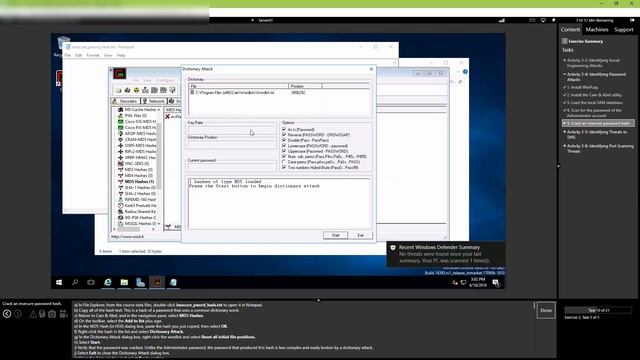Image resolution: width=640 pixels, height=360 pixels.
Task: Open the Decoders tab in Cain
Action: tap(125, 101)
